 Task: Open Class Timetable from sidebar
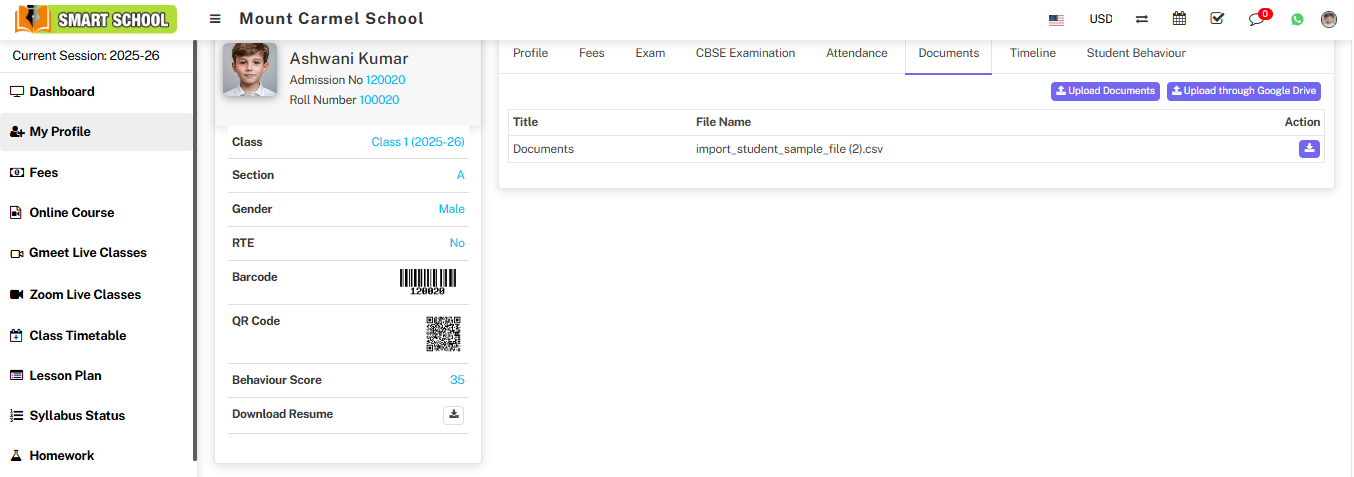[77, 336]
